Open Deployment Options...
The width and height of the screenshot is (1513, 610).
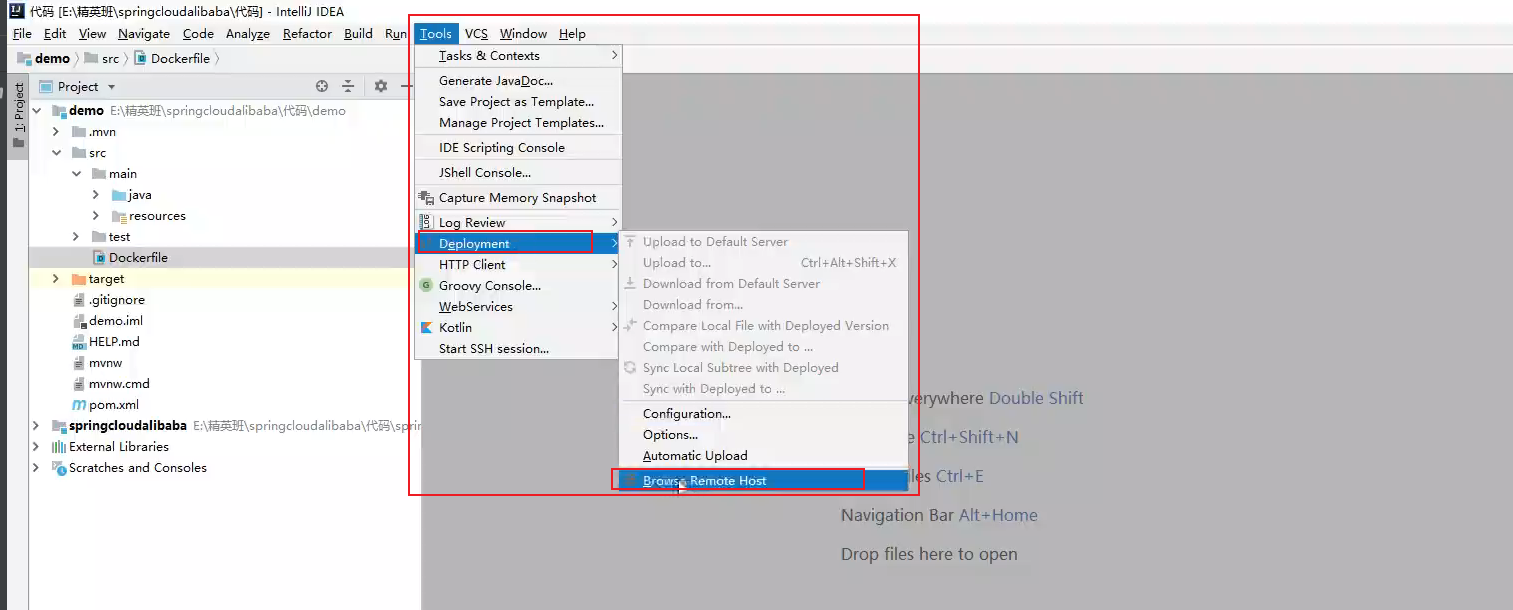pos(763,435)
